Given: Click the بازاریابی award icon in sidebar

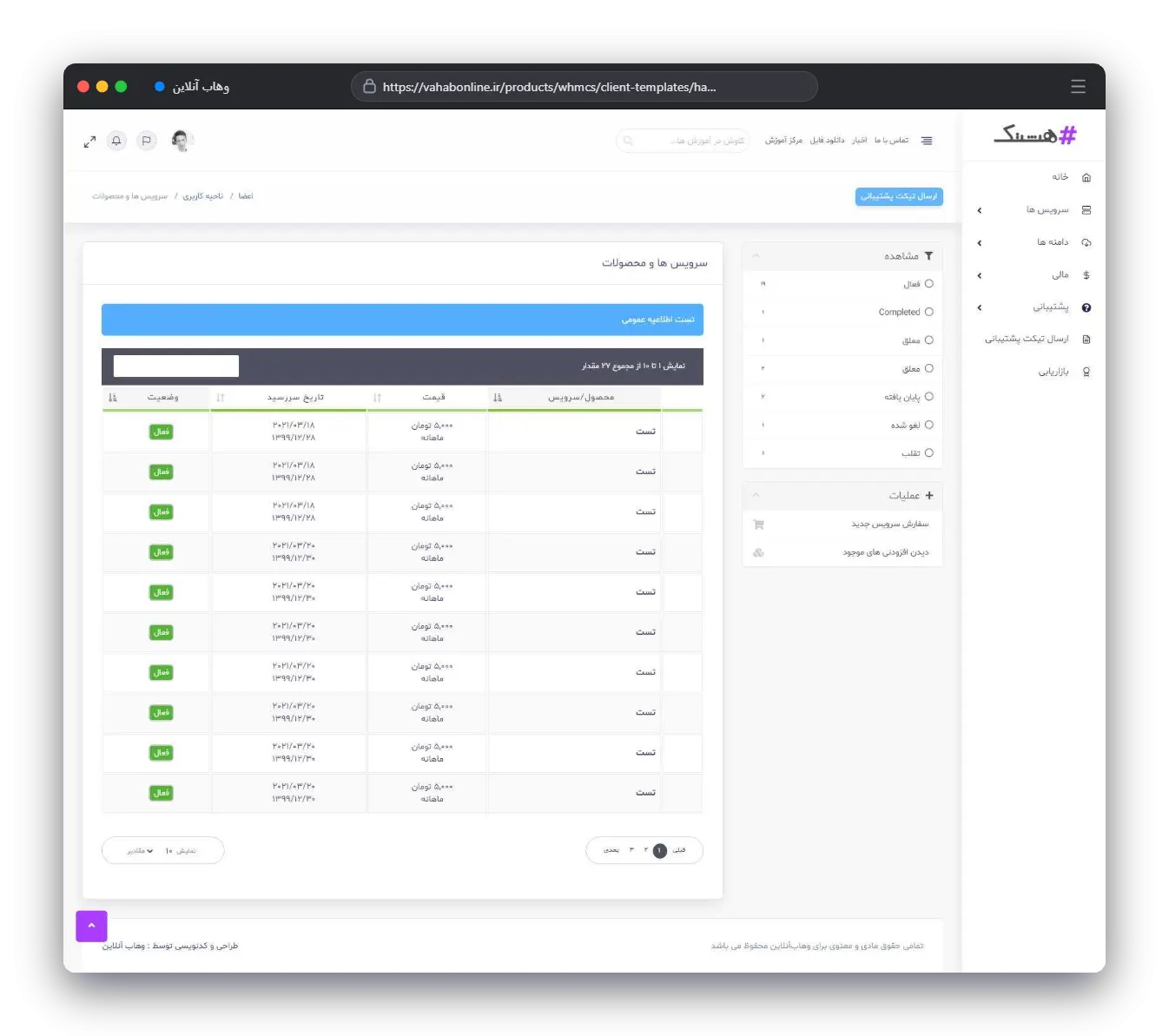Looking at the screenshot, I should [x=1086, y=372].
